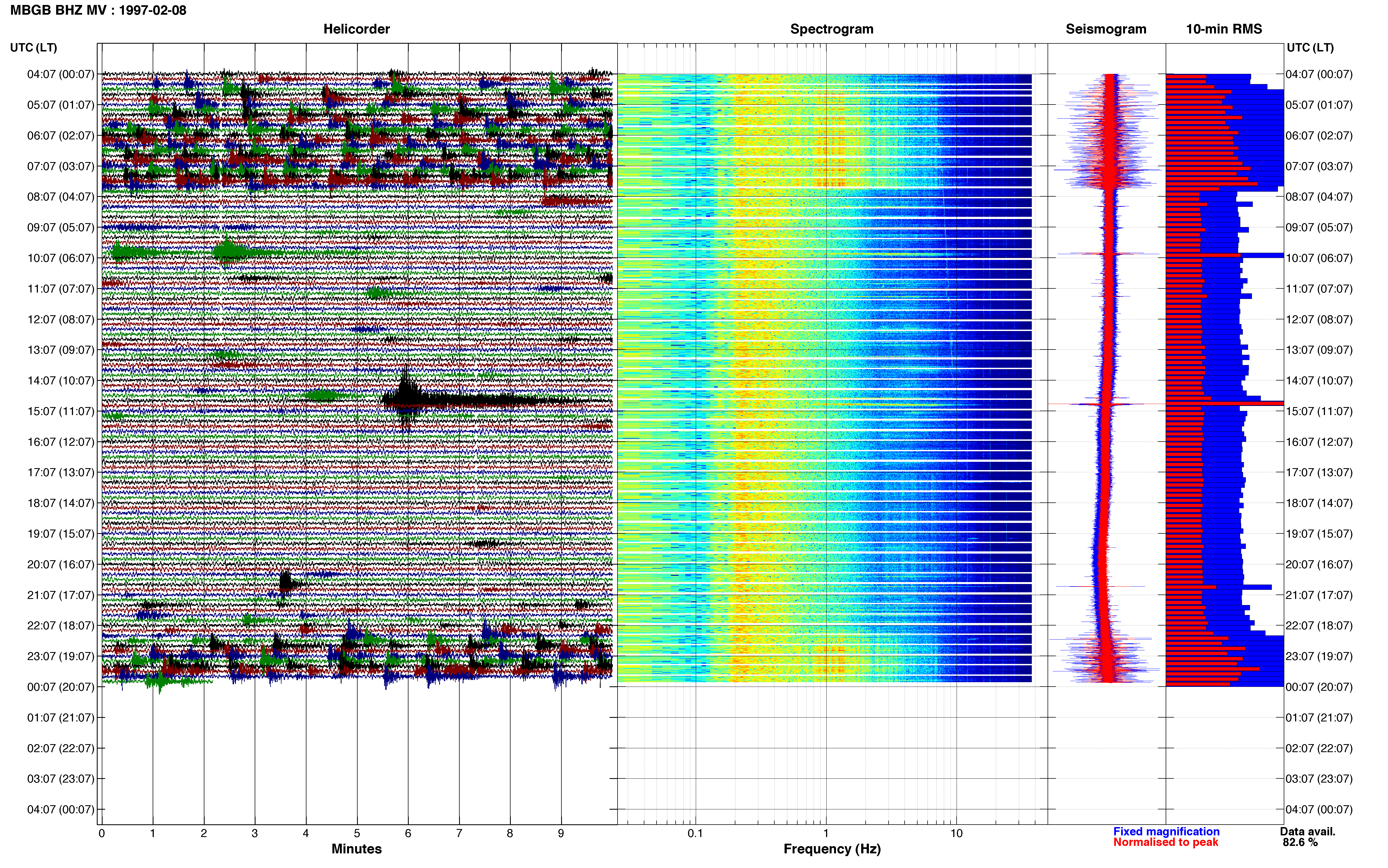This screenshot has width=1388, height=868.
Task: Click the left 08:07 (04:07) time label
Action: tap(60, 197)
